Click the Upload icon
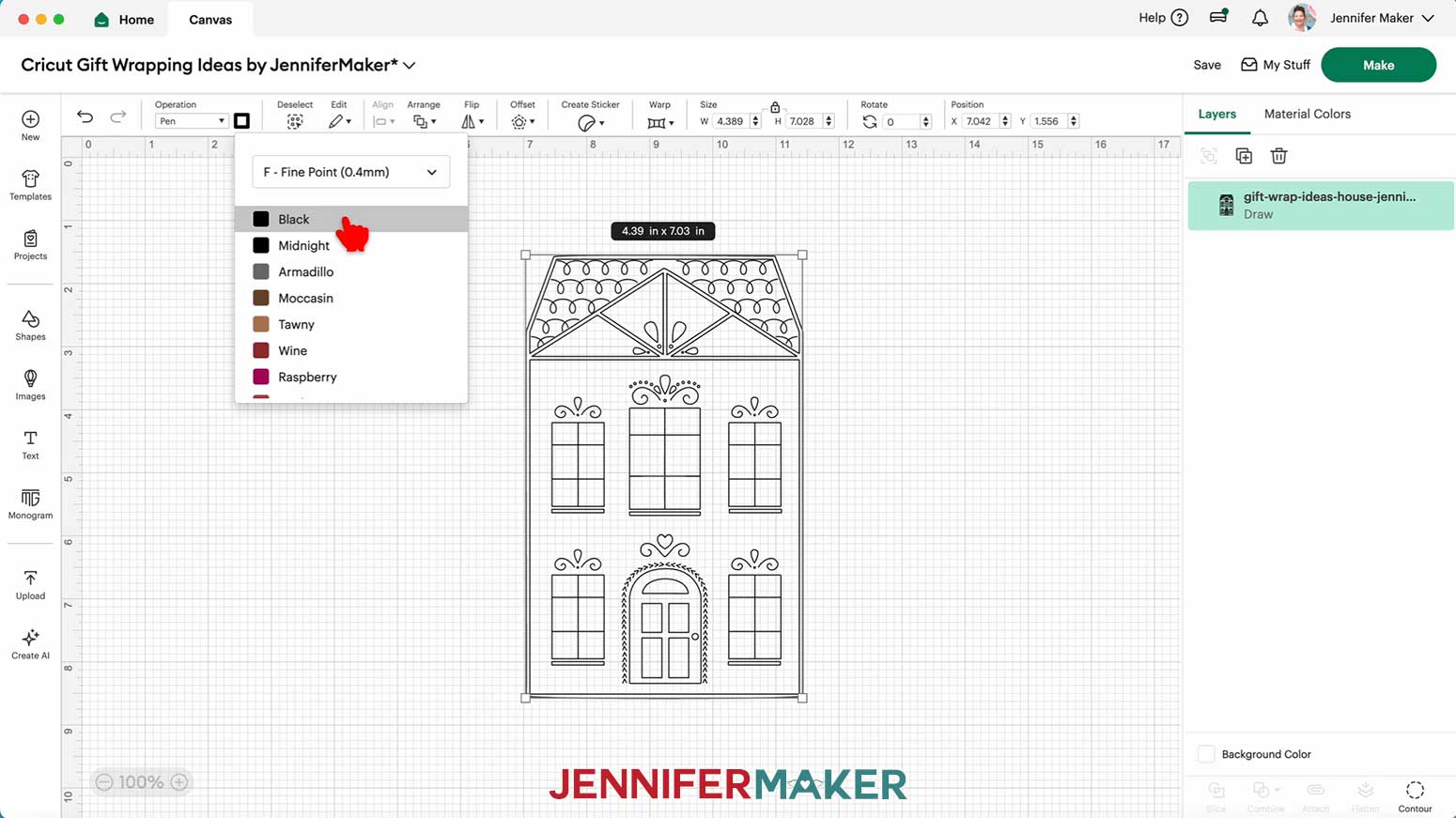This screenshot has height=818, width=1456. [x=30, y=579]
